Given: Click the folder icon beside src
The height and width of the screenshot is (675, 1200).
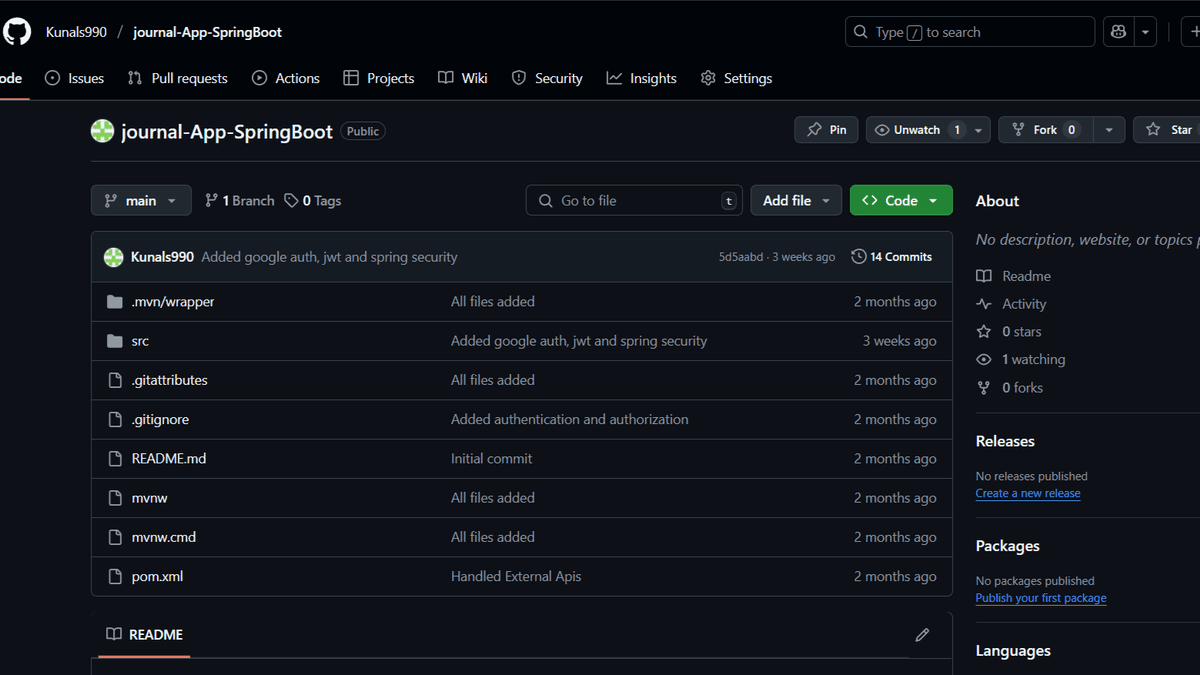Looking at the screenshot, I should [114, 341].
